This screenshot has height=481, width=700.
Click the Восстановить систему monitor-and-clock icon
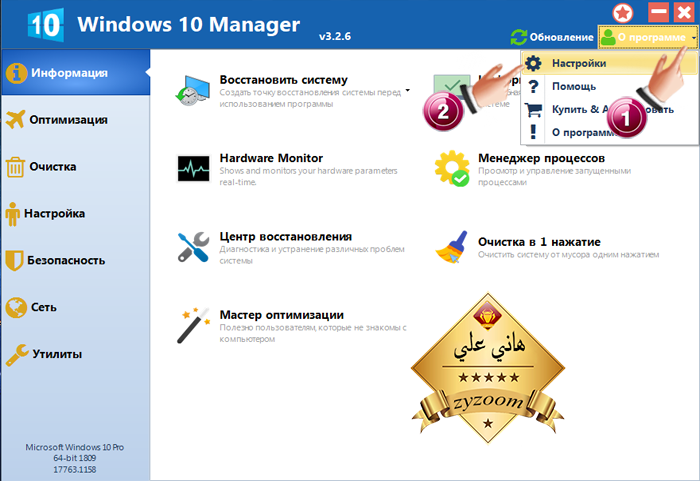193,90
